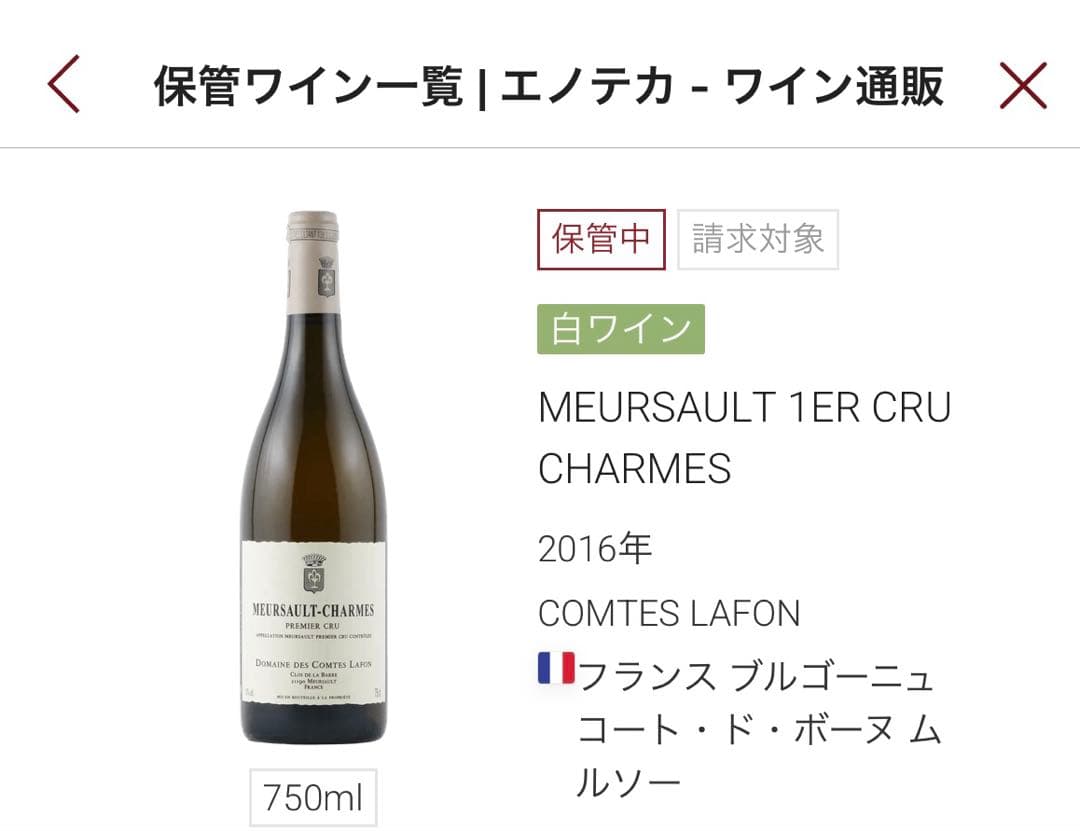Tap the 請求対象 status badge
This screenshot has width=1080, height=831.
pos(758,239)
